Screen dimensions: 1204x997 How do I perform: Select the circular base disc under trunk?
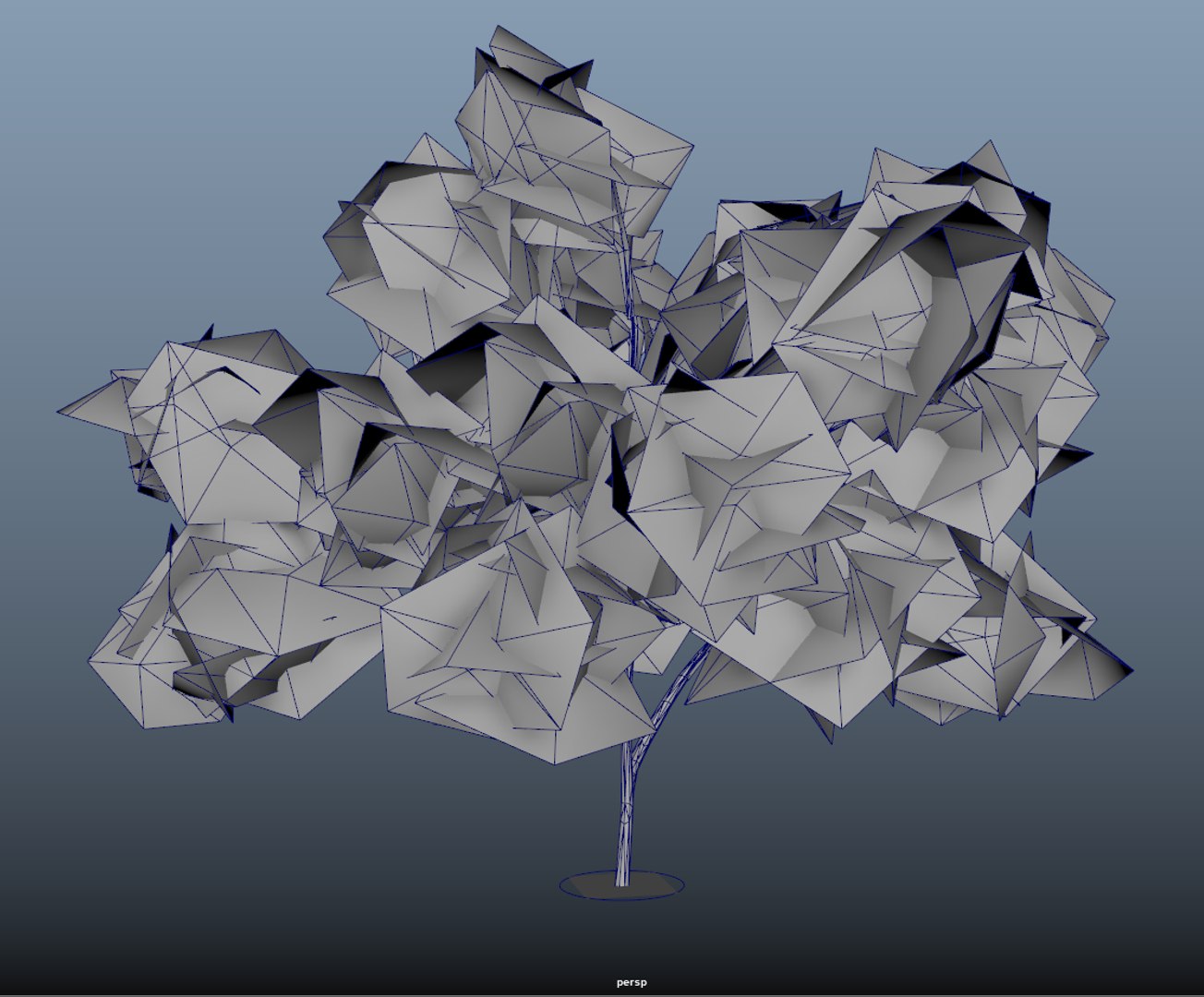(621, 885)
